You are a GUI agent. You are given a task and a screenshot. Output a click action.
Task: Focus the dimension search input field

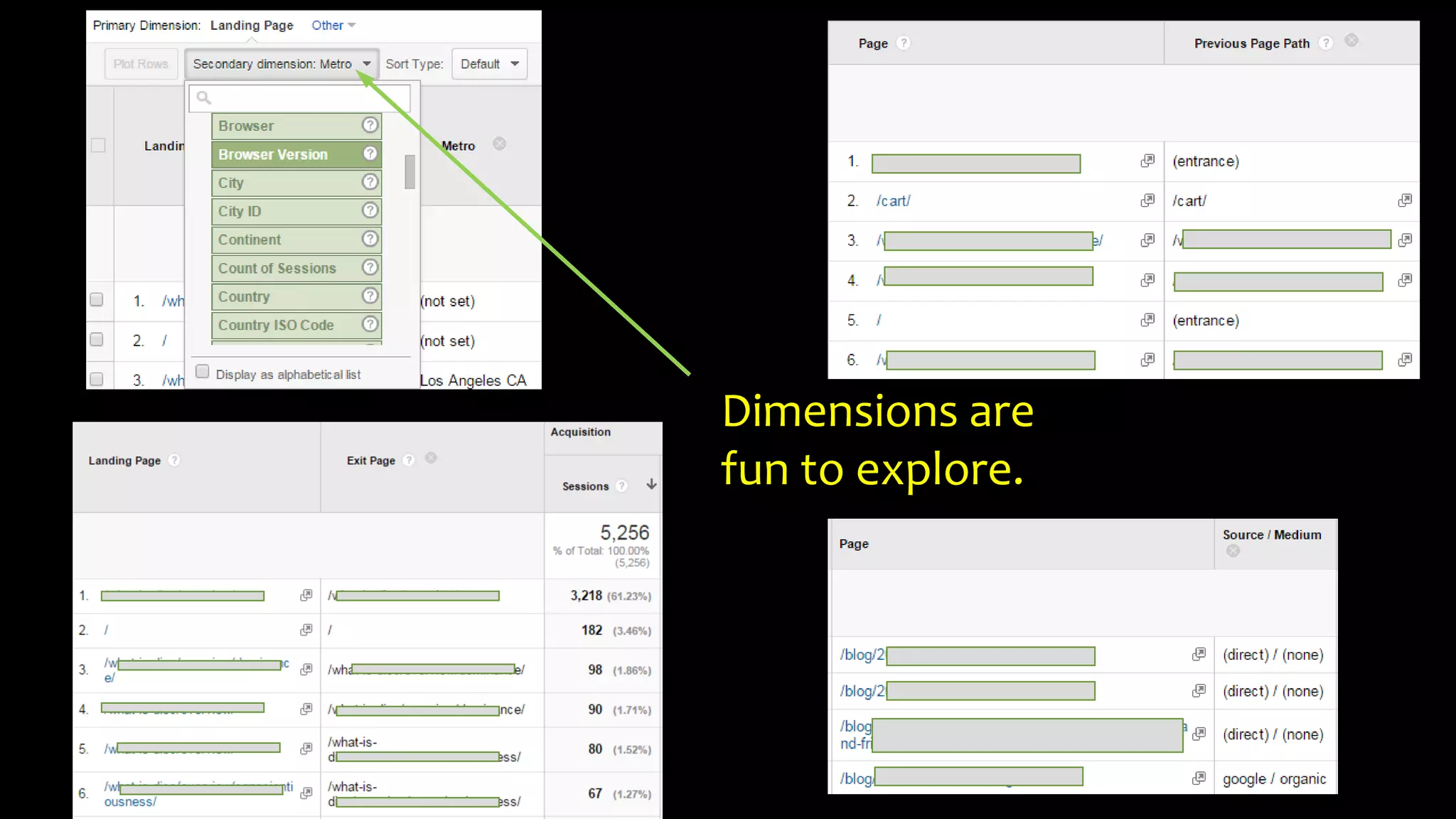[x=300, y=98]
